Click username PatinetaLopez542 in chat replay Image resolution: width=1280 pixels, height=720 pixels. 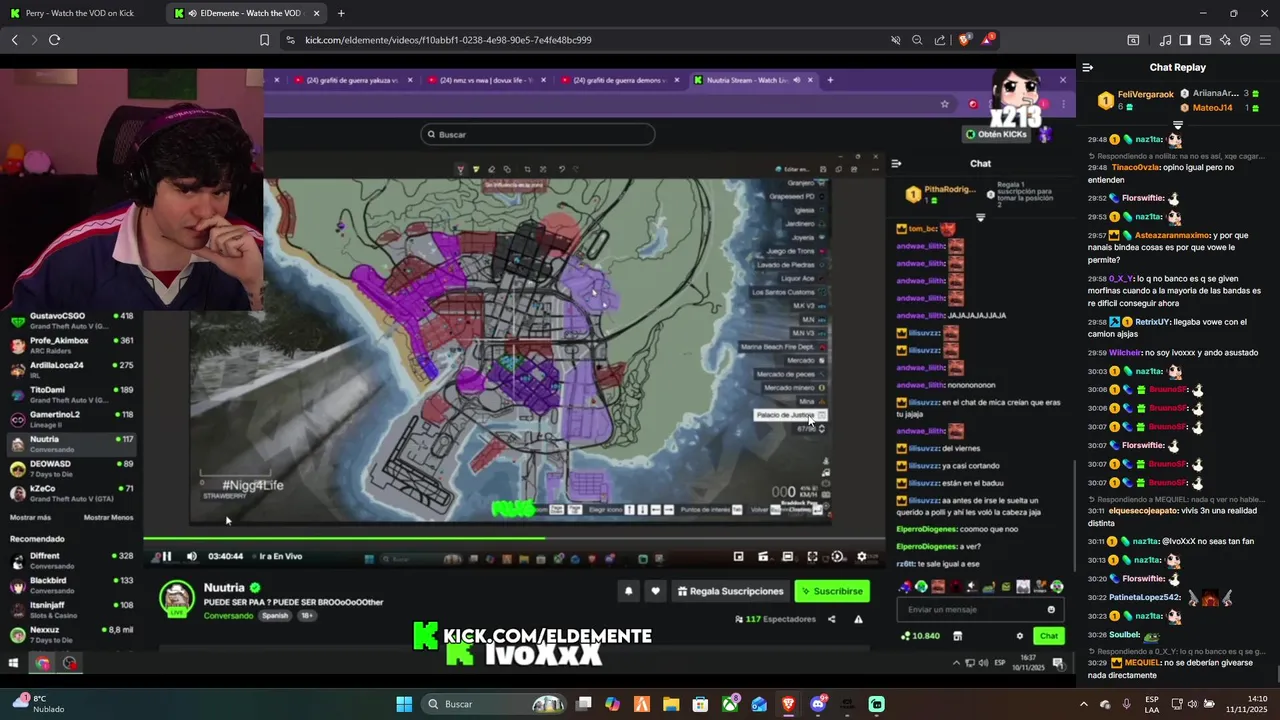(x=1145, y=597)
